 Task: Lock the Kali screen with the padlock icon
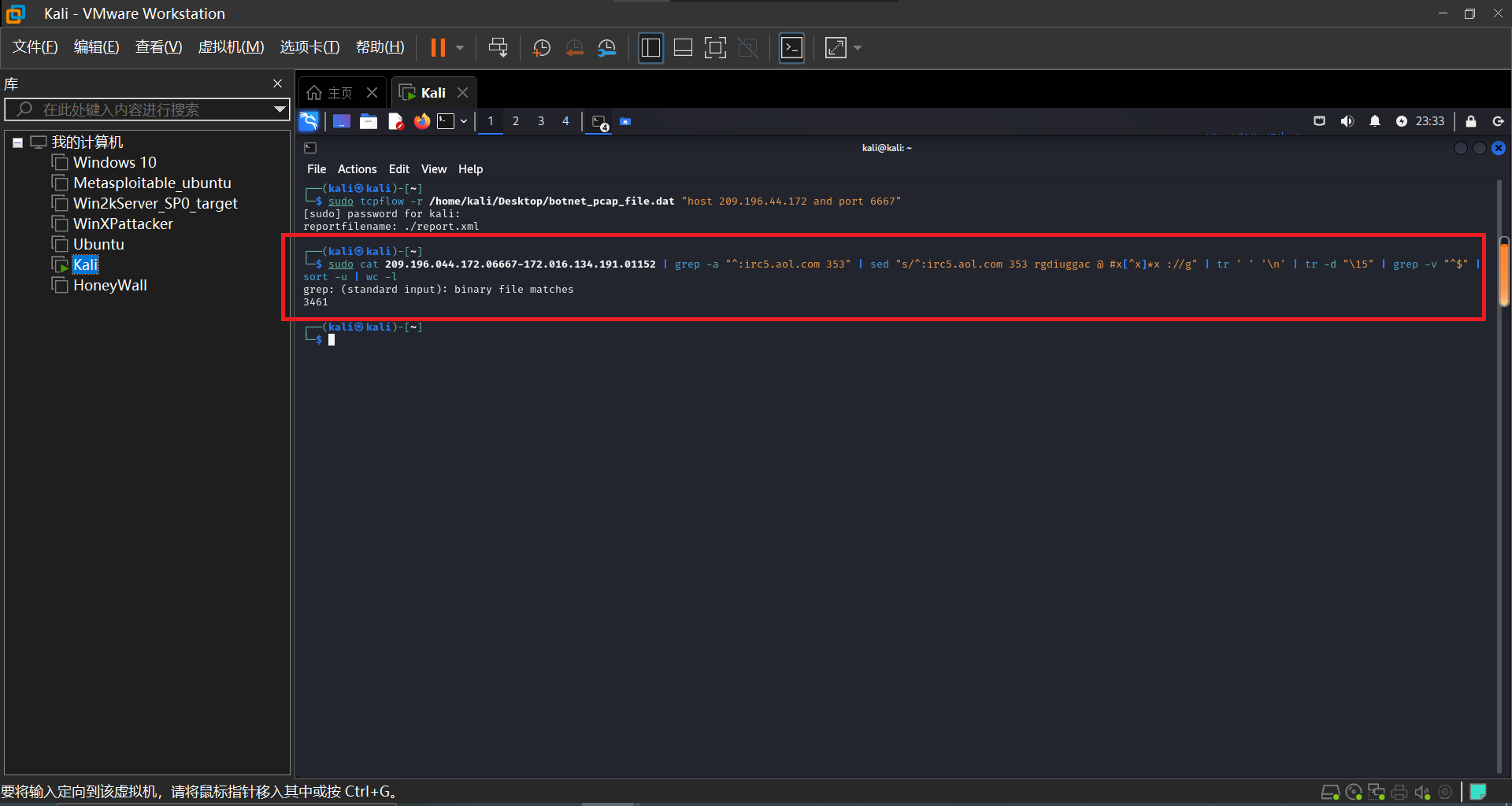pos(1470,121)
